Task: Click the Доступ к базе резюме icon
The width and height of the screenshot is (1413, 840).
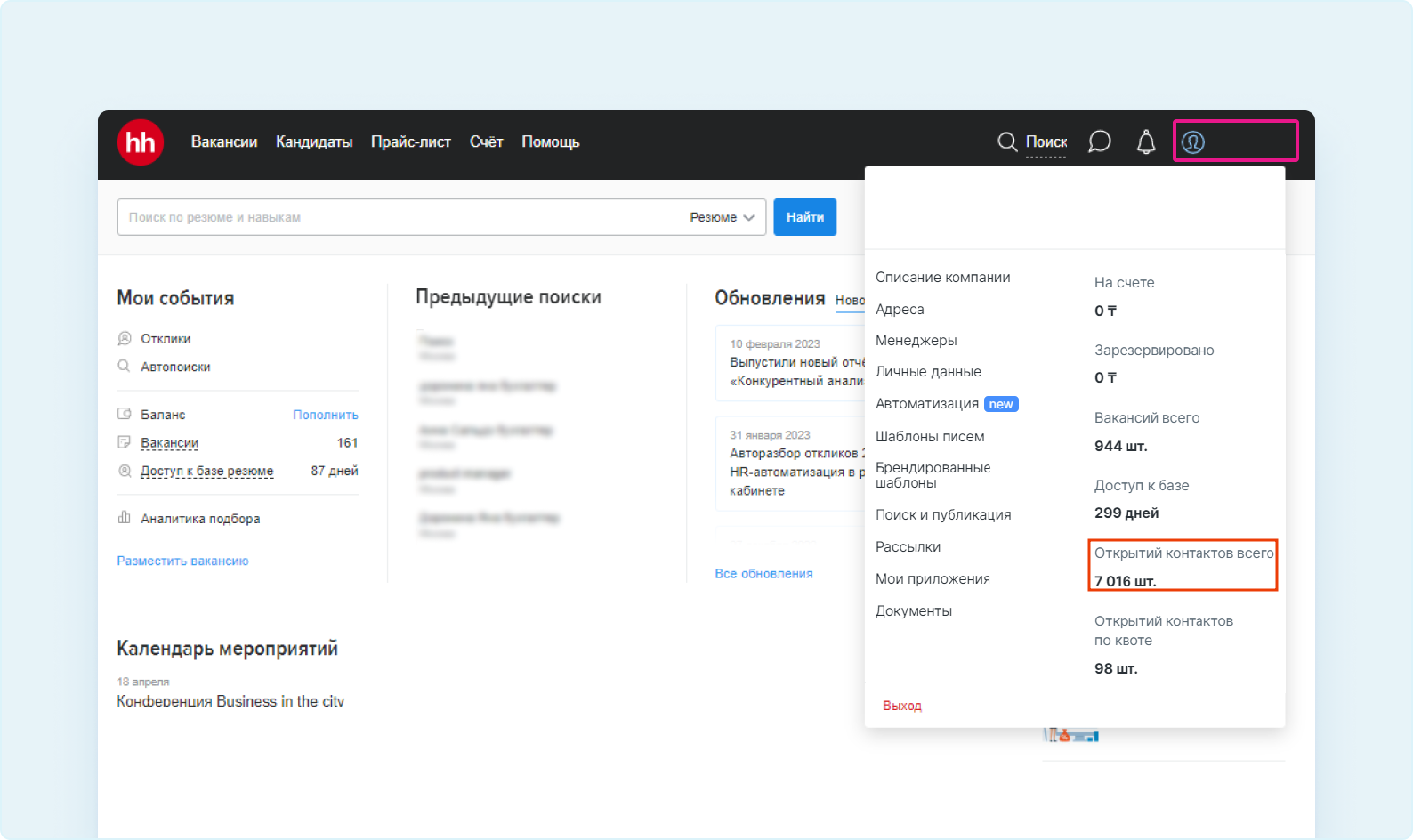Action: click(125, 471)
